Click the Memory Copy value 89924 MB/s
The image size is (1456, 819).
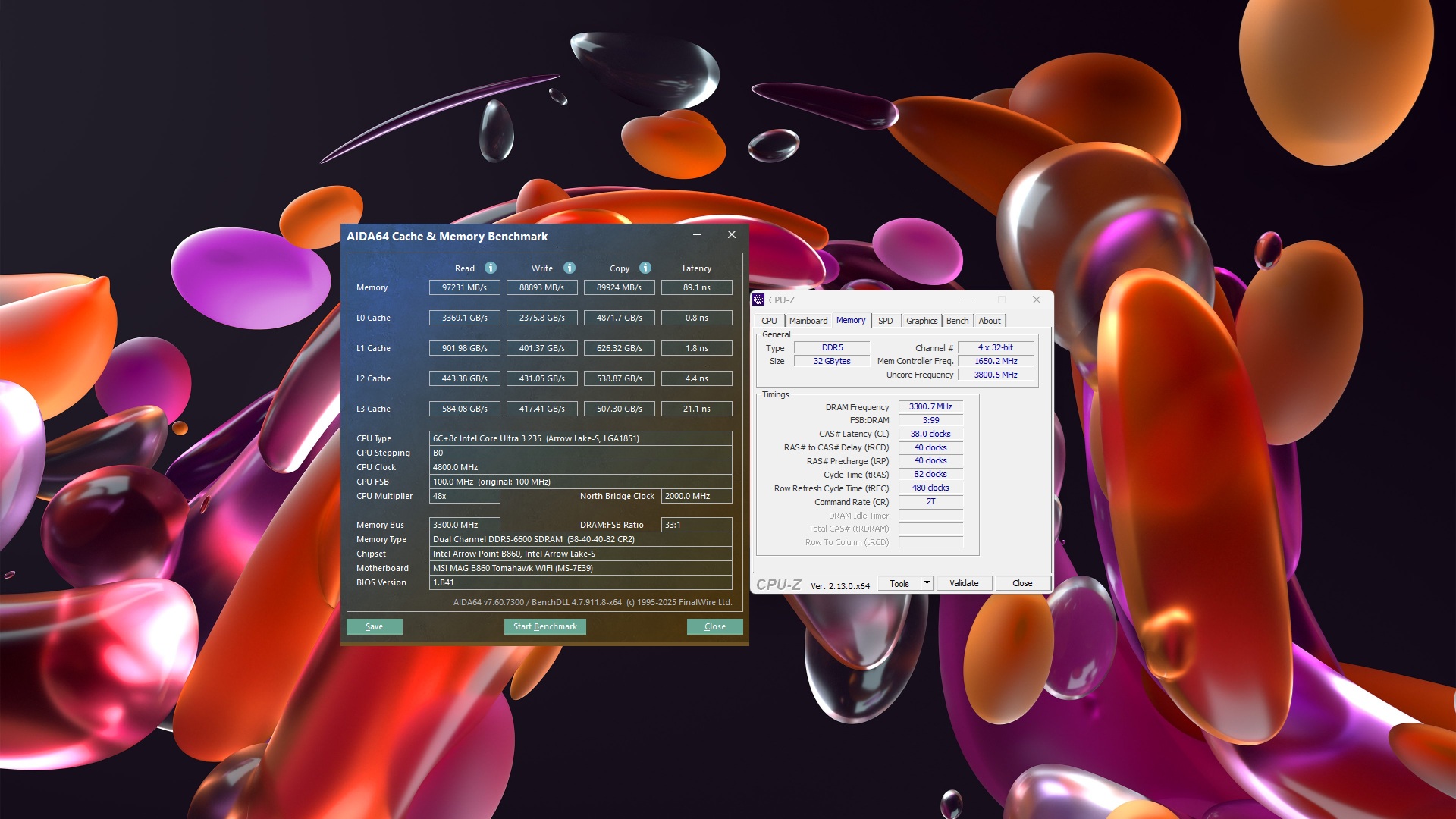620,287
